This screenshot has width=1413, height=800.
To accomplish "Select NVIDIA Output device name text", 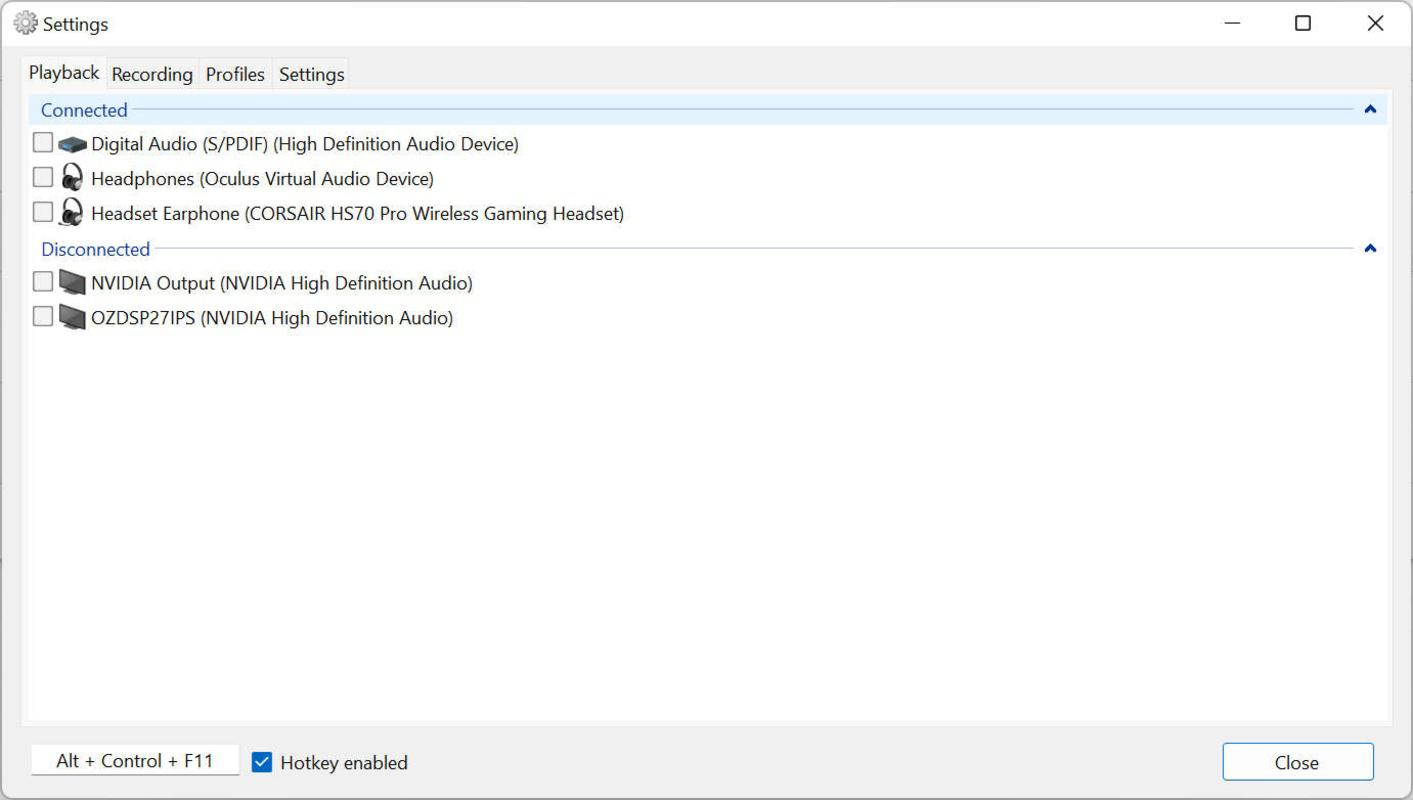I will pyautogui.click(x=282, y=284).
